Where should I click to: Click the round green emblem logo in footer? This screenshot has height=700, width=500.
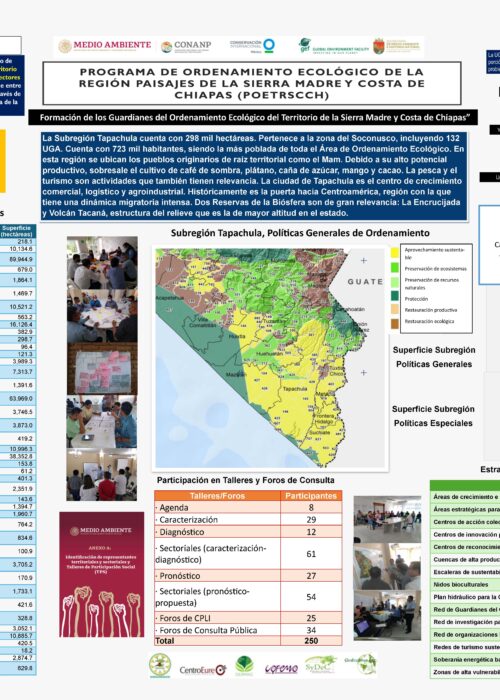pyautogui.click(x=160, y=665)
